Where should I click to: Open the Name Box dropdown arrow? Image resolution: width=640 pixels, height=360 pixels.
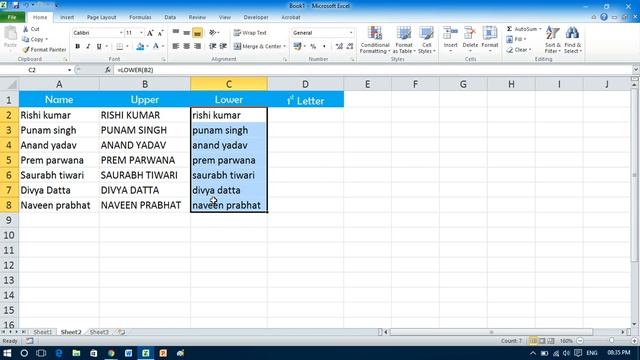pyautogui.click(x=69, y=70)
